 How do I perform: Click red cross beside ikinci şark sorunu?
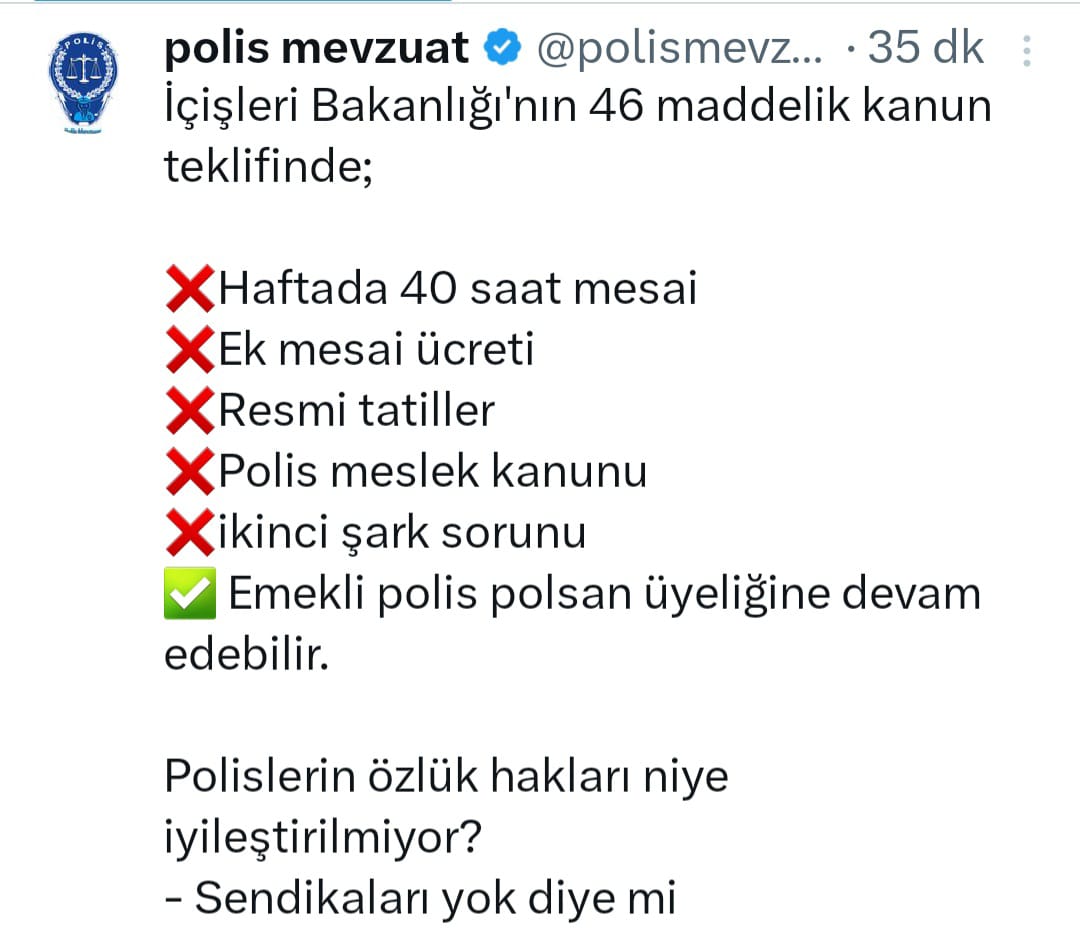click(190, 532)
